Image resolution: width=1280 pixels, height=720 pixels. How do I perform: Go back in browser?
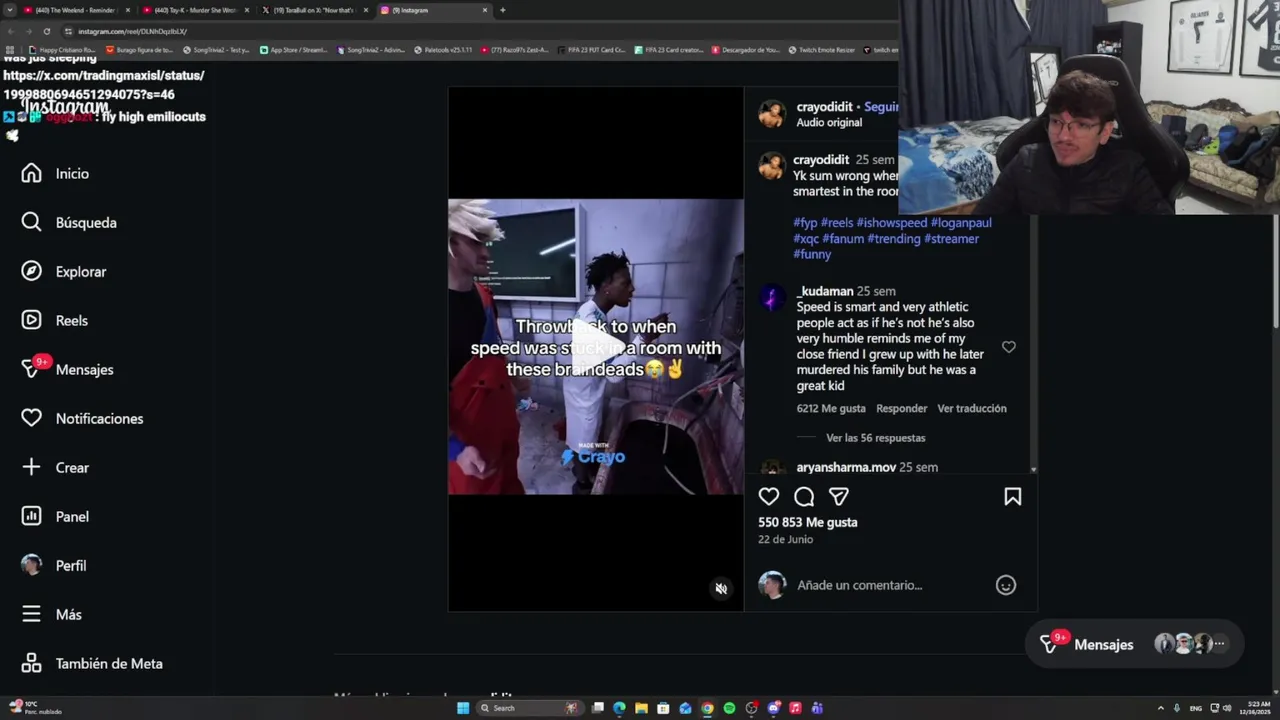12,31
